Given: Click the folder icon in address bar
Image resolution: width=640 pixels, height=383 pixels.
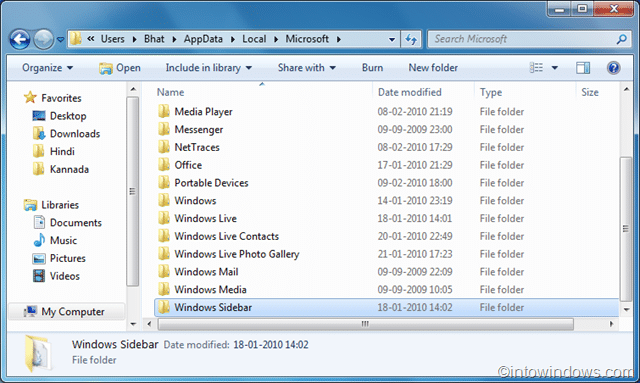Looking at the screenshot, I should tap(76, 39).
